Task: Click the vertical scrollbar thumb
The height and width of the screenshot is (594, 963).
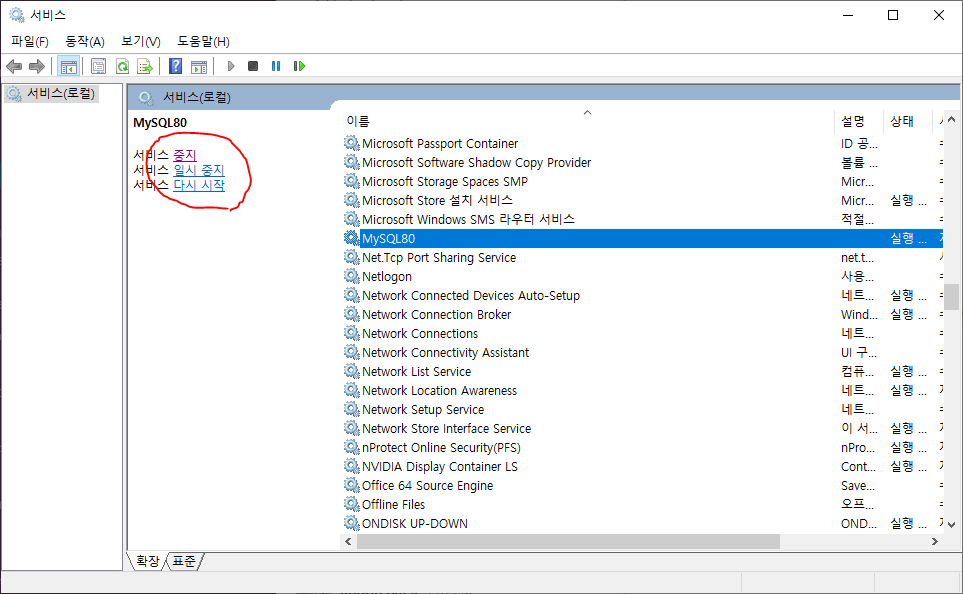Action: tap(951, 297)
